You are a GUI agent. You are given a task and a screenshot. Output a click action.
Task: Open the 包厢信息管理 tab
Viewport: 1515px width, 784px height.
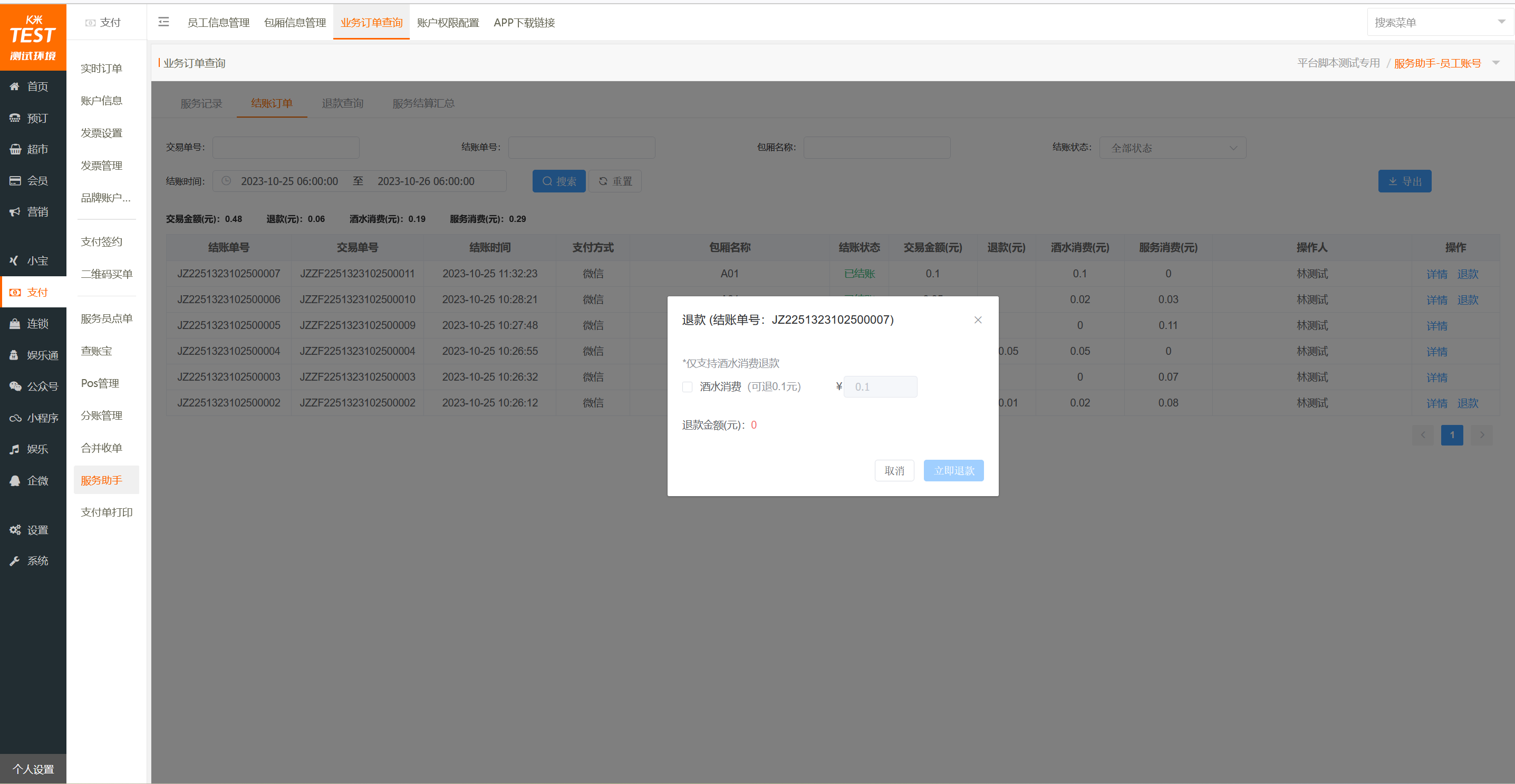tap(295, 22)
